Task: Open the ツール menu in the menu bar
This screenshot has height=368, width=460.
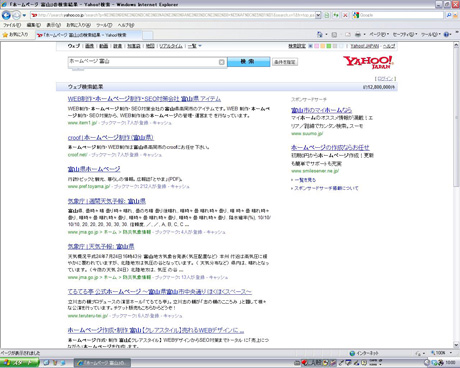Action: point(104,25)
